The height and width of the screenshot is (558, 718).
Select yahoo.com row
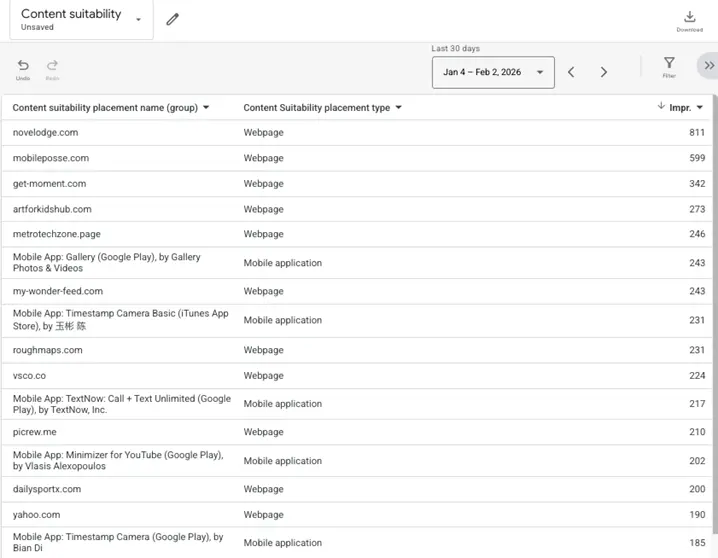(357, 515)
